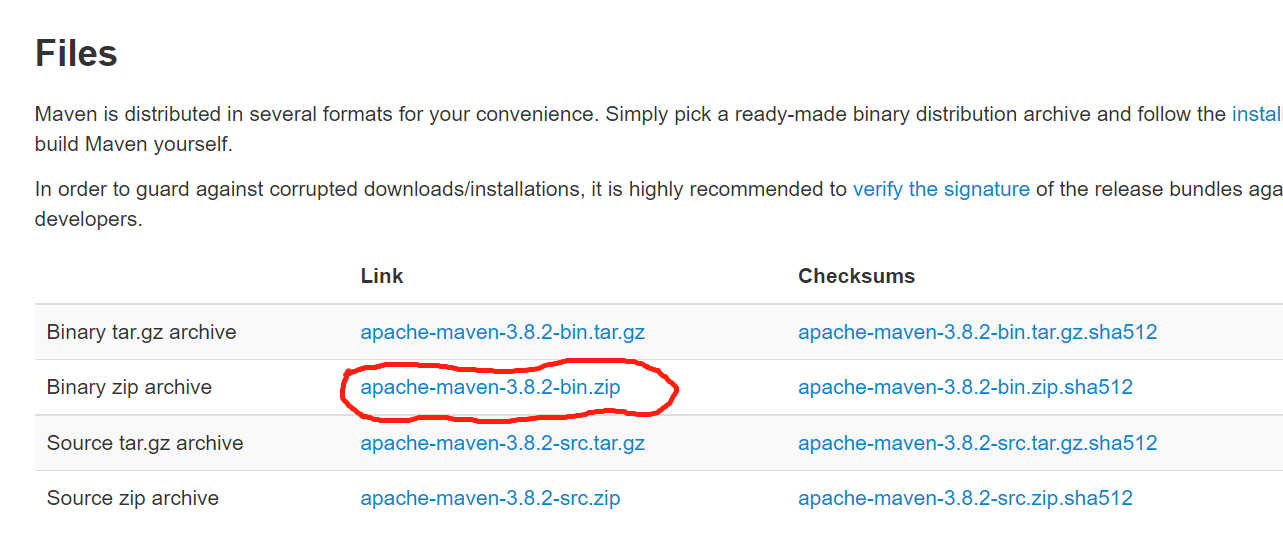
Task: Follow the 'verify the signature' link
Action: click(941, 189)
